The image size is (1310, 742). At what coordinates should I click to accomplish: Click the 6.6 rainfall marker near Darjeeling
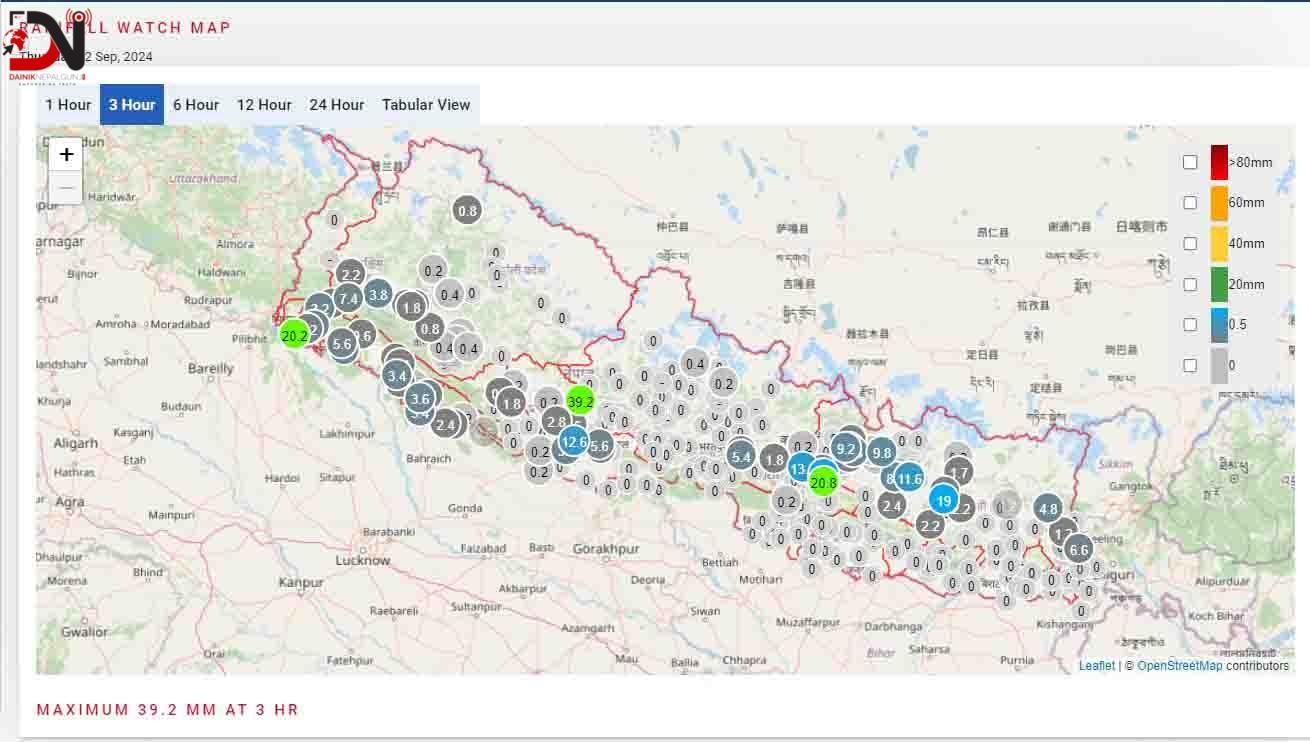[x=1080, y=549]
